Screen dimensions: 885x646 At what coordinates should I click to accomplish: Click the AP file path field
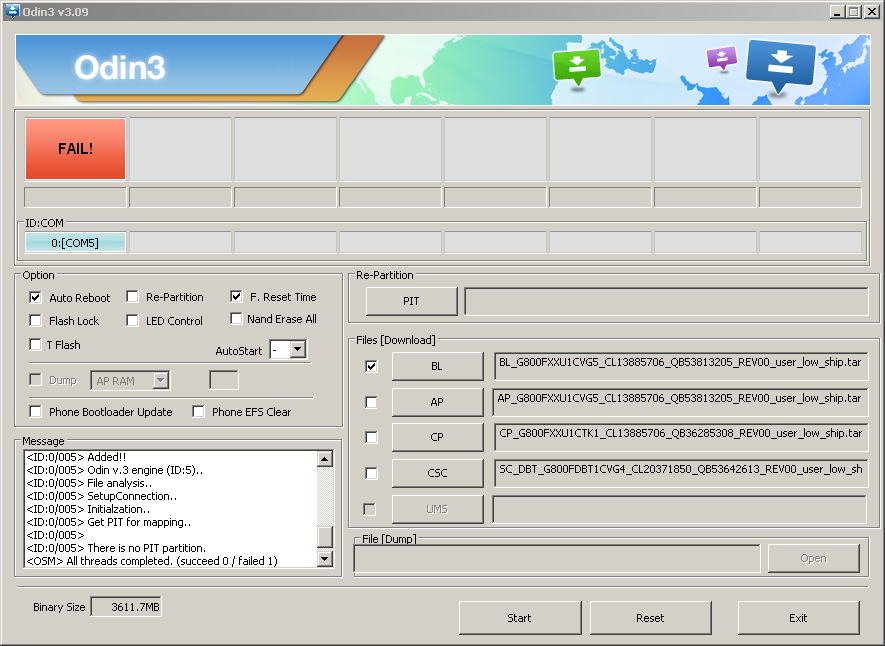pyautogui.click(x=680, y=402)
